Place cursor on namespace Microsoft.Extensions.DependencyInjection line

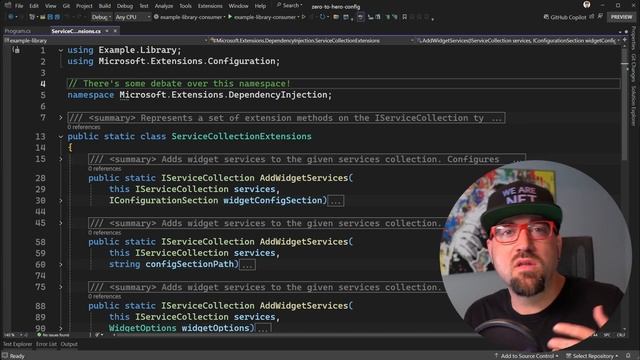coord(200,95)
